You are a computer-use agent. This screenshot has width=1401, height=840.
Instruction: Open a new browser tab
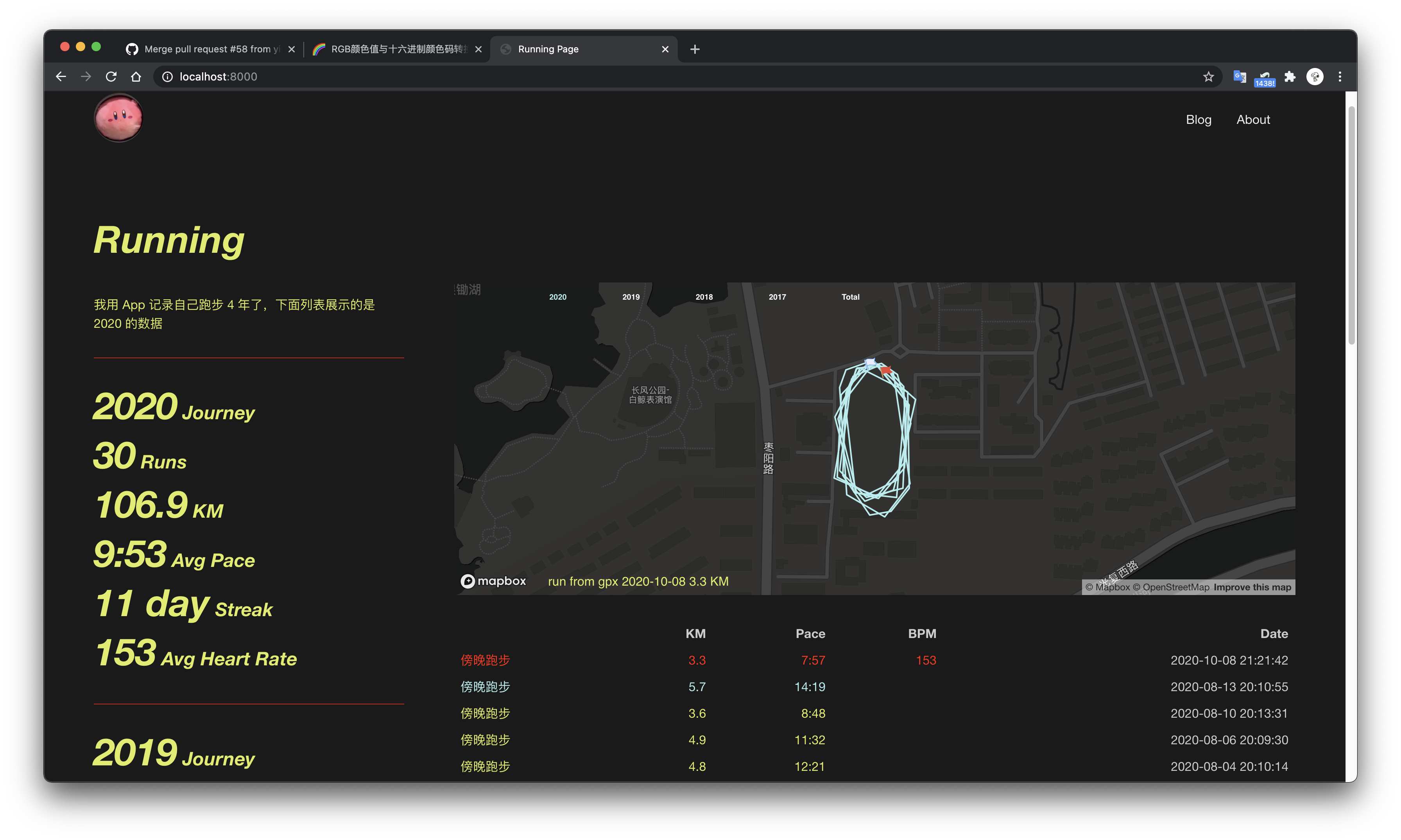click(x=695, y=49)
